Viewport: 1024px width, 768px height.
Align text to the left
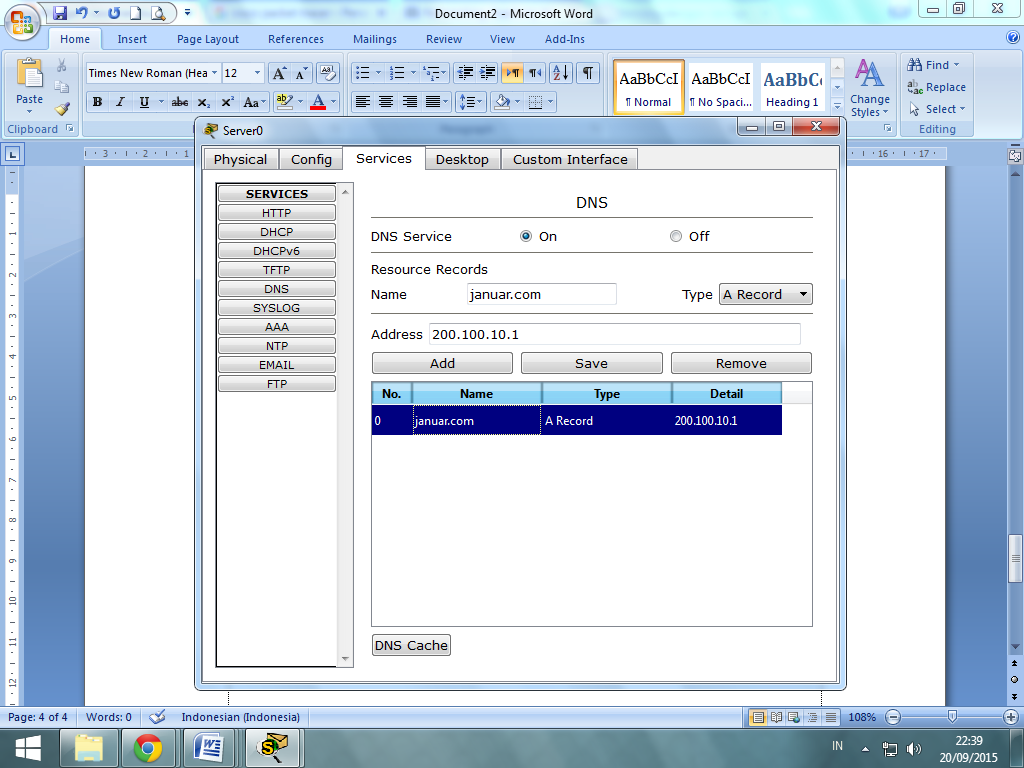(362, 102)
